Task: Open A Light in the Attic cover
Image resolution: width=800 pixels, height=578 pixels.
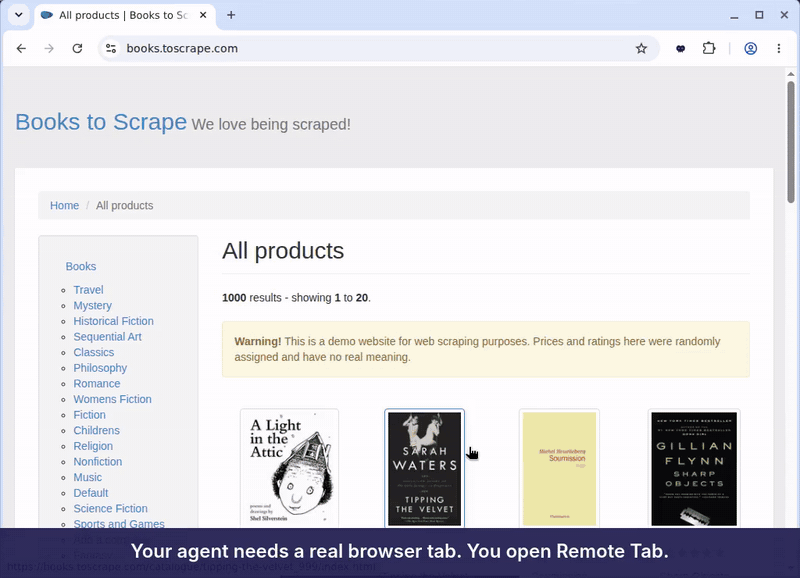Action: (x=289, y=468)
